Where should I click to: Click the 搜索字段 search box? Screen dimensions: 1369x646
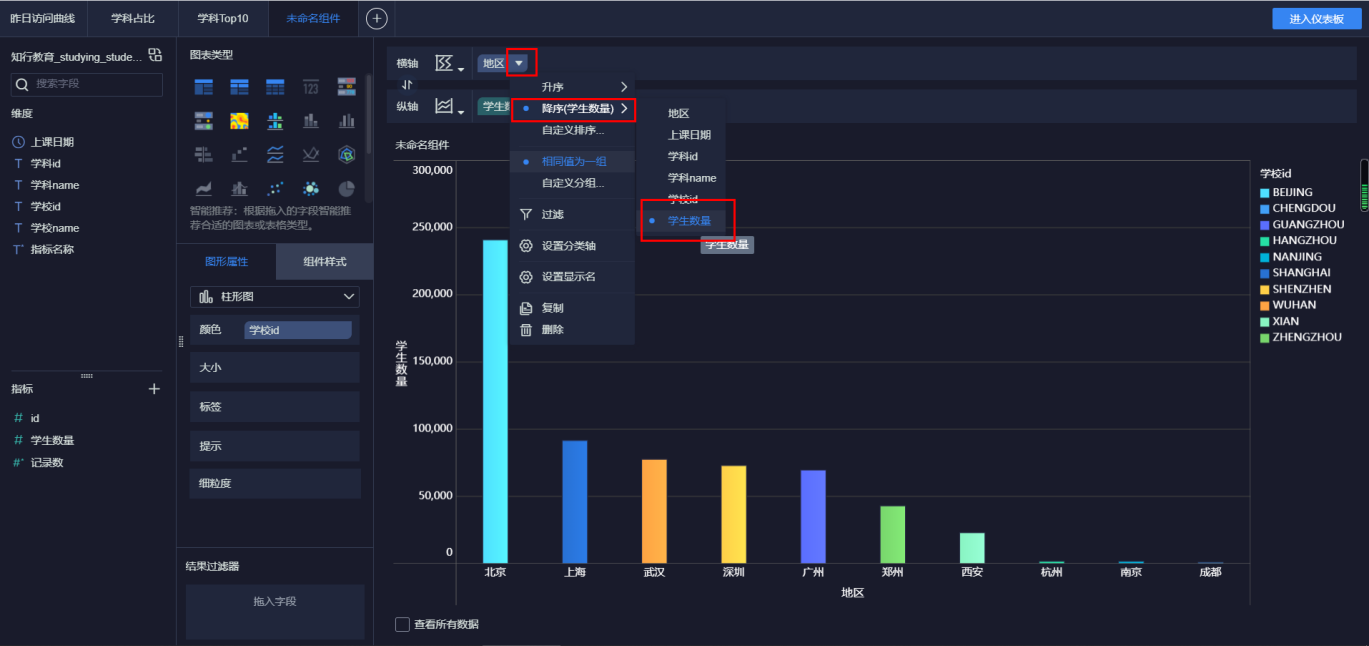click(86, 84)
